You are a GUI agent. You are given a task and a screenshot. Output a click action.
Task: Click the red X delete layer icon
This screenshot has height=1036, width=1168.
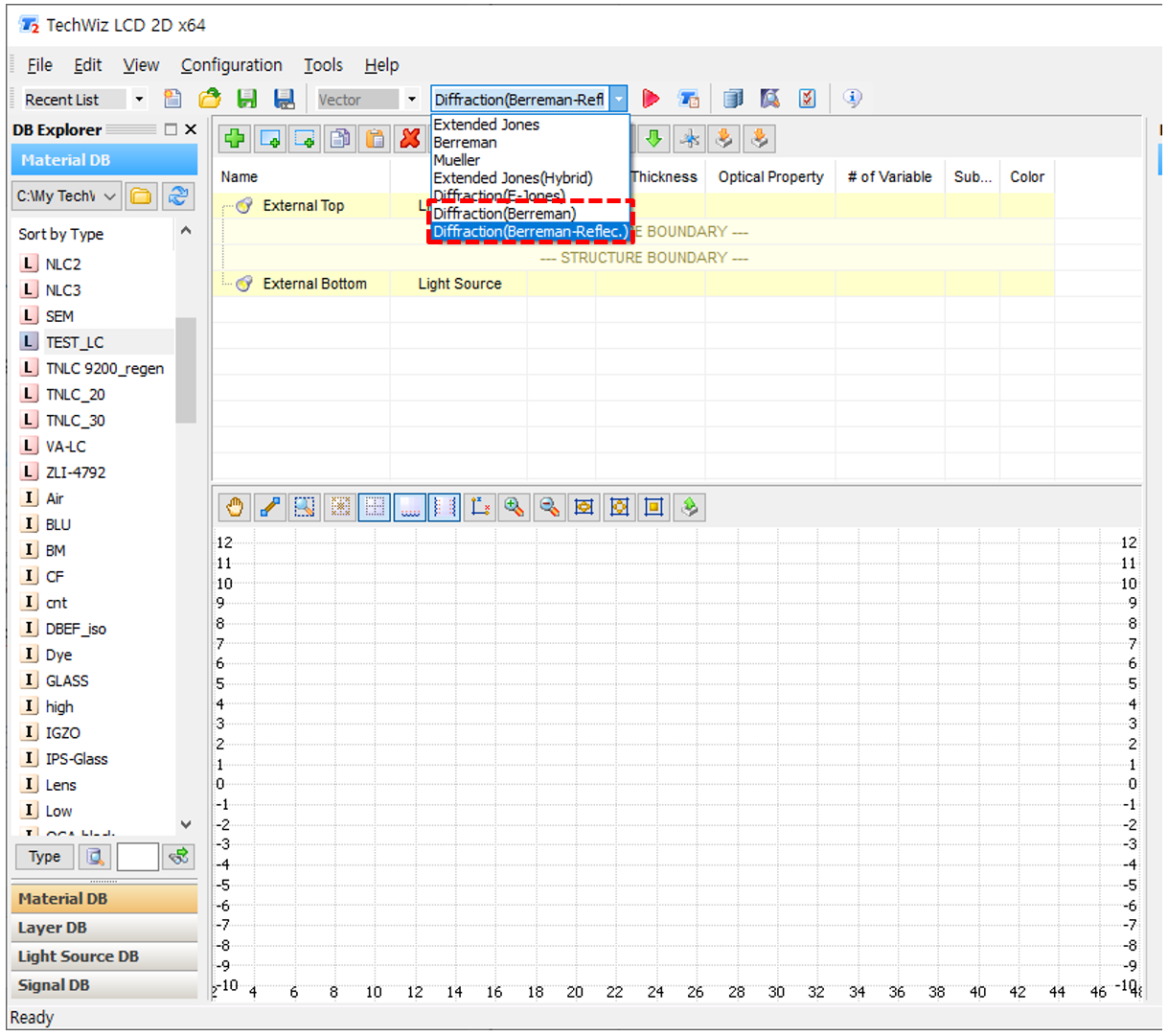(x=410, y=139)
